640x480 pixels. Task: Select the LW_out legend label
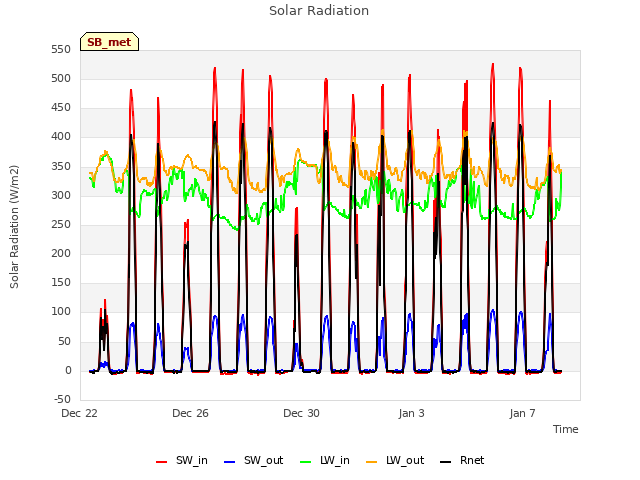tap(405, 460)
